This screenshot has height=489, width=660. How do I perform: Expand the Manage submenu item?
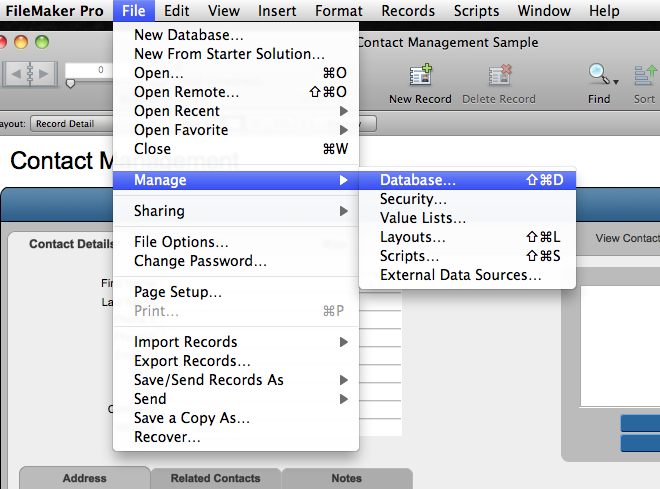pos(236,180)
